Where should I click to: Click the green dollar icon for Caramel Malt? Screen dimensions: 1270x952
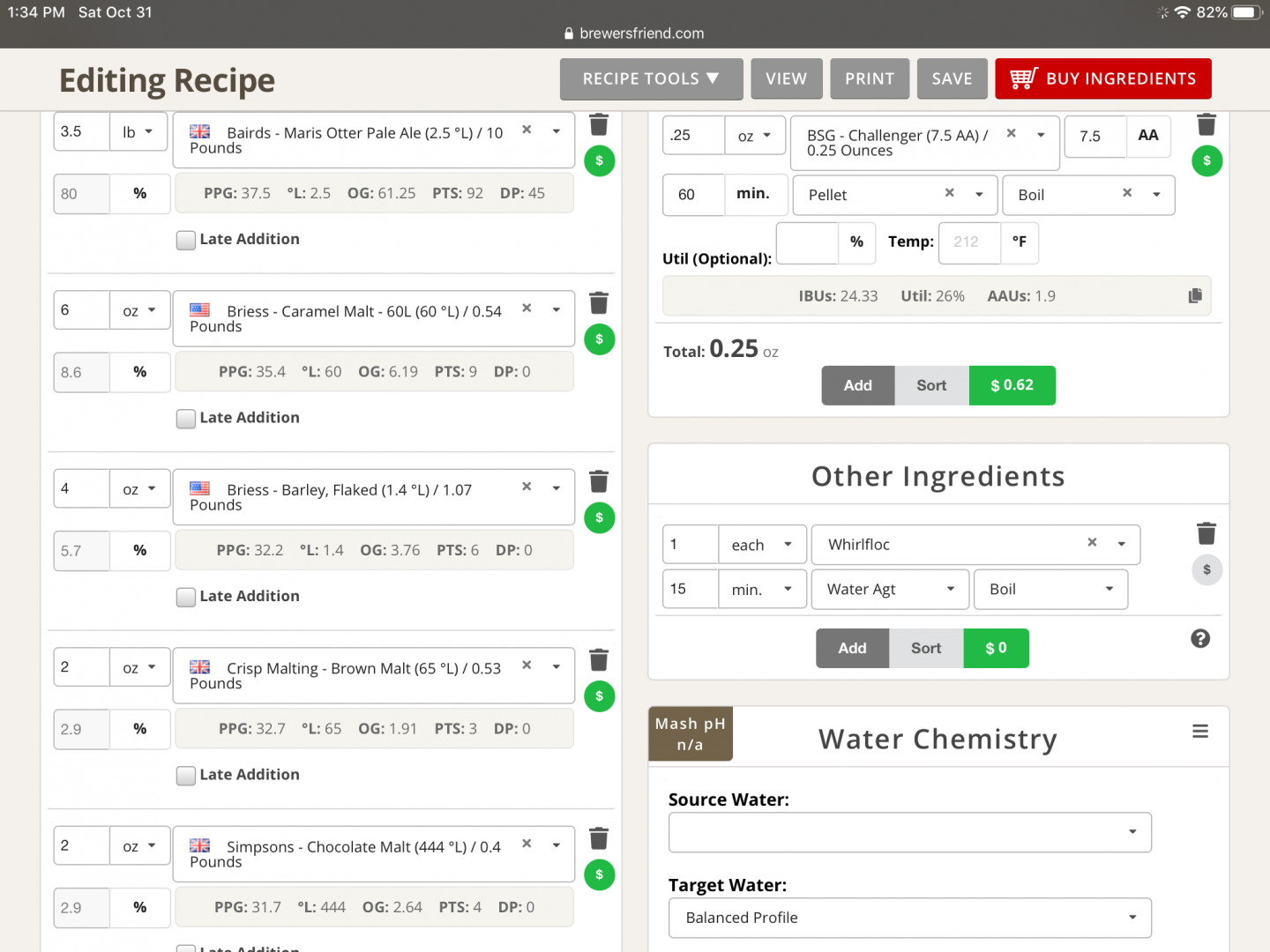pos(599,339)
